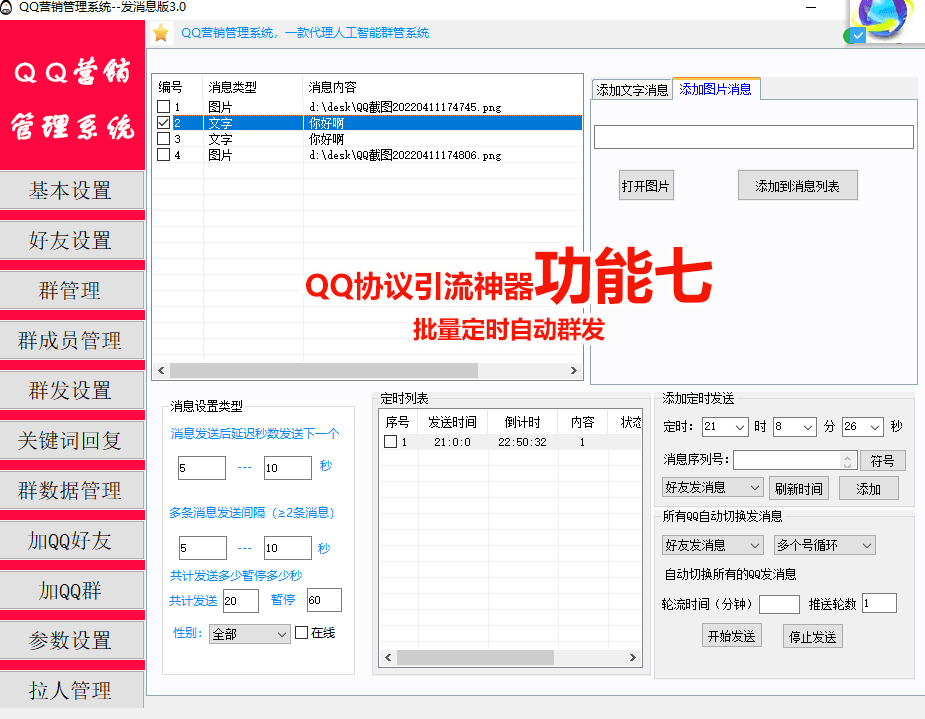Viewport: 925px width, 719px height.
Task: Check the box for message row 3
Action: point(163,139)
